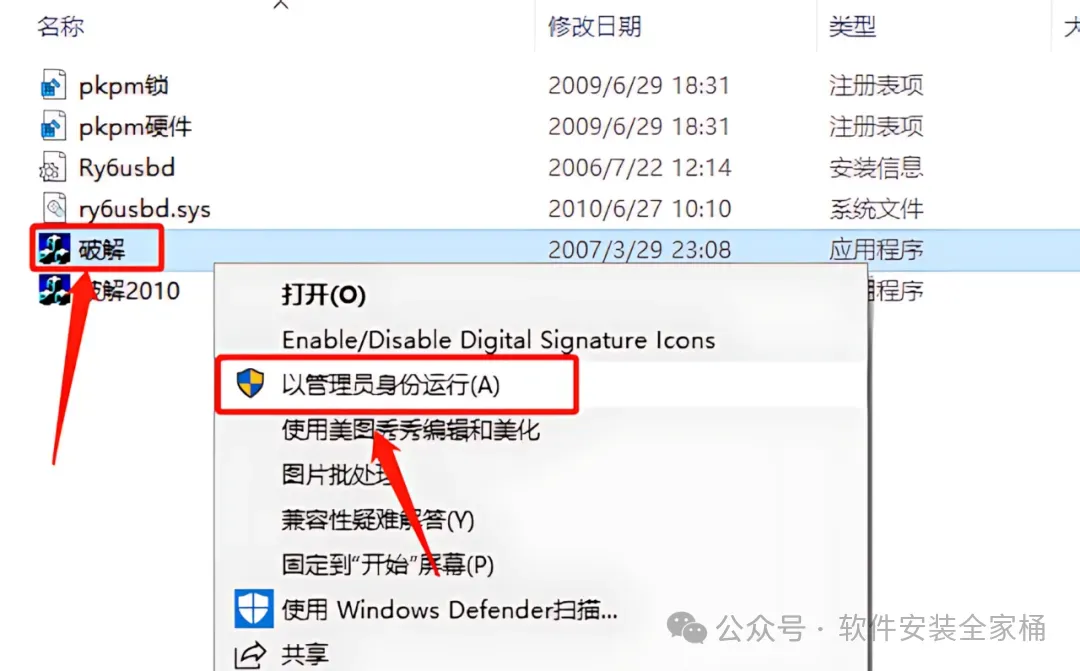Image resolution: width=1080 pixels, height=671 pixels.
Task: Sort files by 类型 column header
Action: coord(853,27)
